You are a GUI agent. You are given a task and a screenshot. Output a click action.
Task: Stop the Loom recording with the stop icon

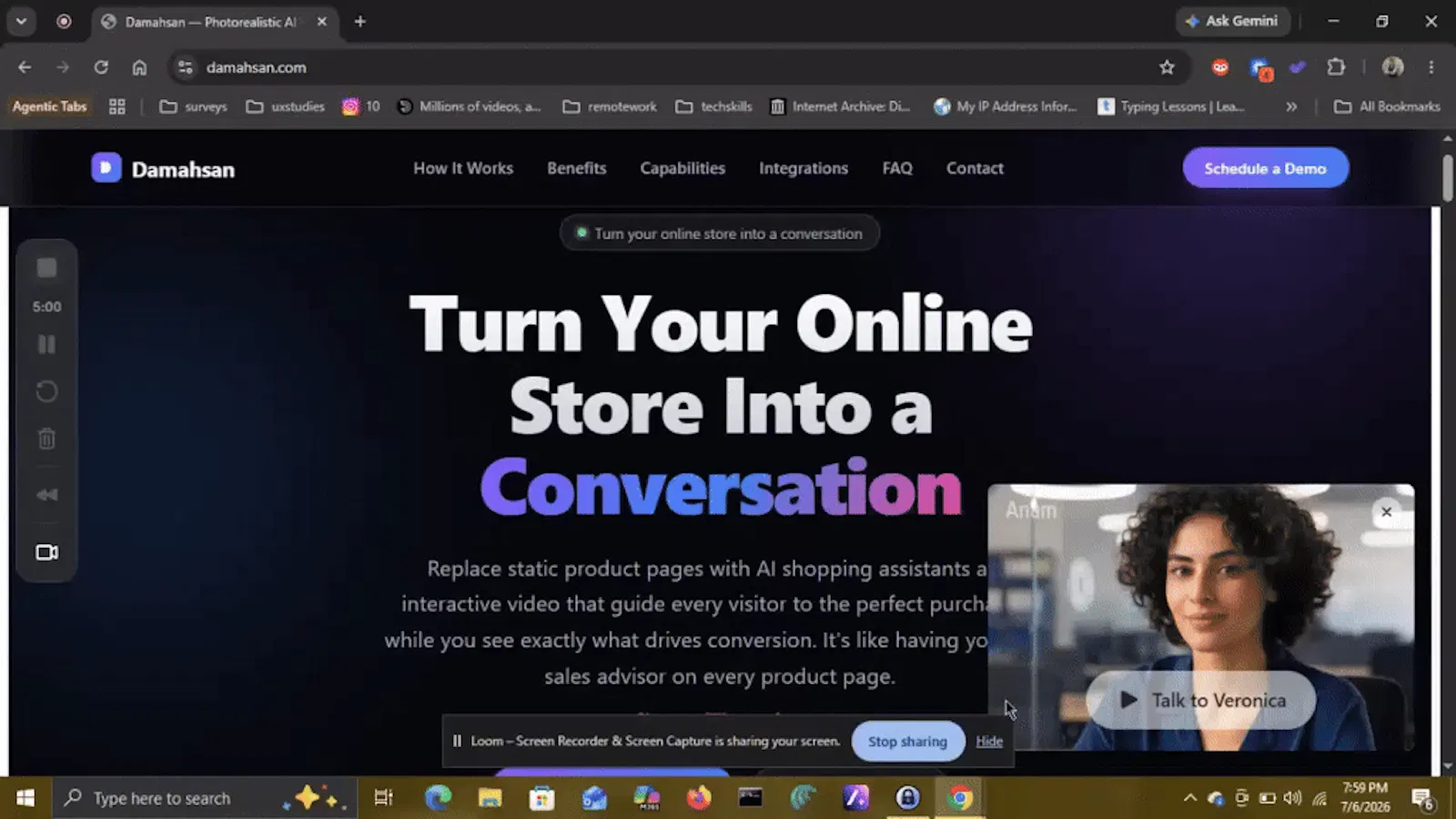pos(46,268)
